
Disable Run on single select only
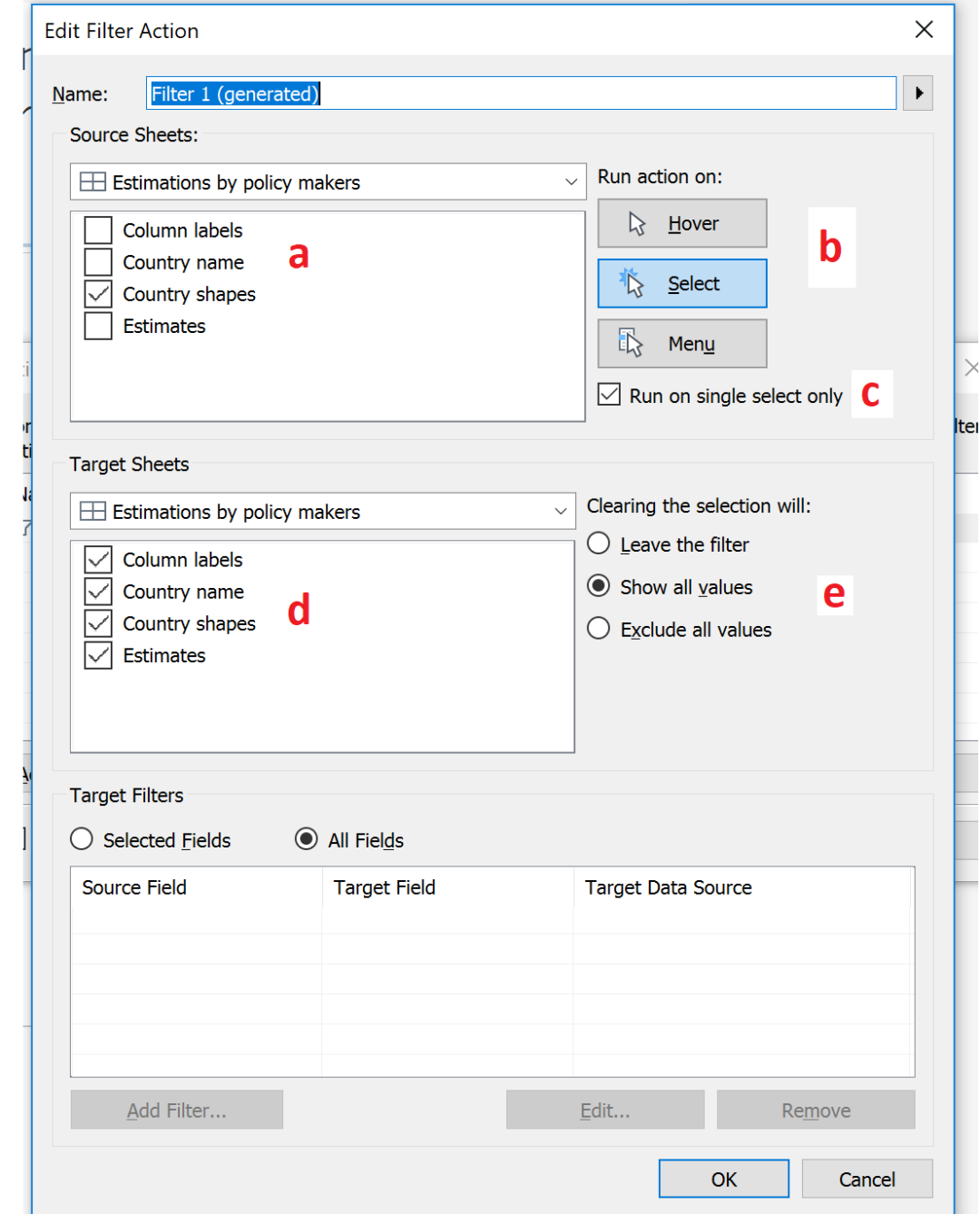(609, 394)
